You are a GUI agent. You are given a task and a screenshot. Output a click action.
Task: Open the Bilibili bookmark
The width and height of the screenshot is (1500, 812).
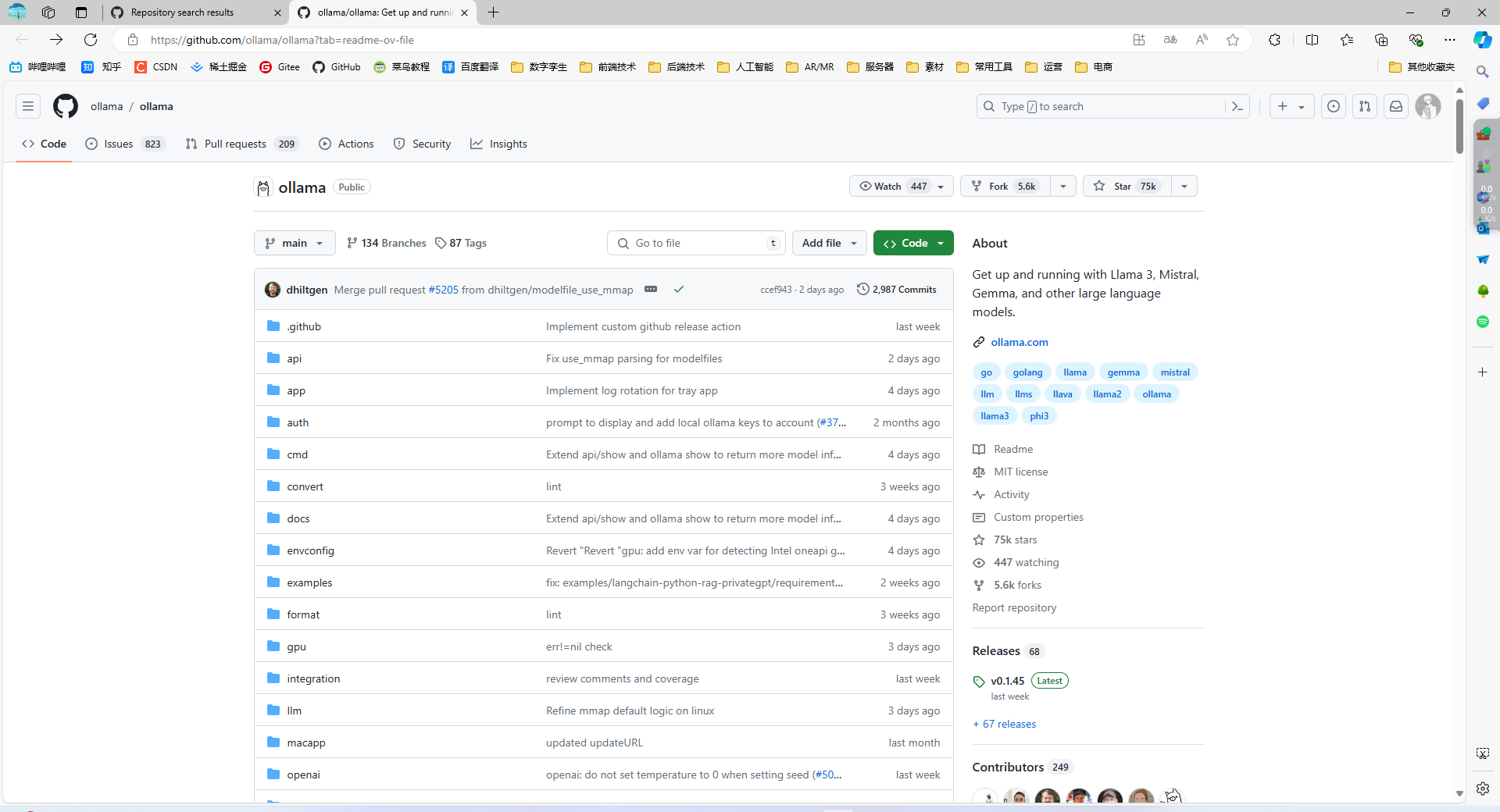[38, 67]
